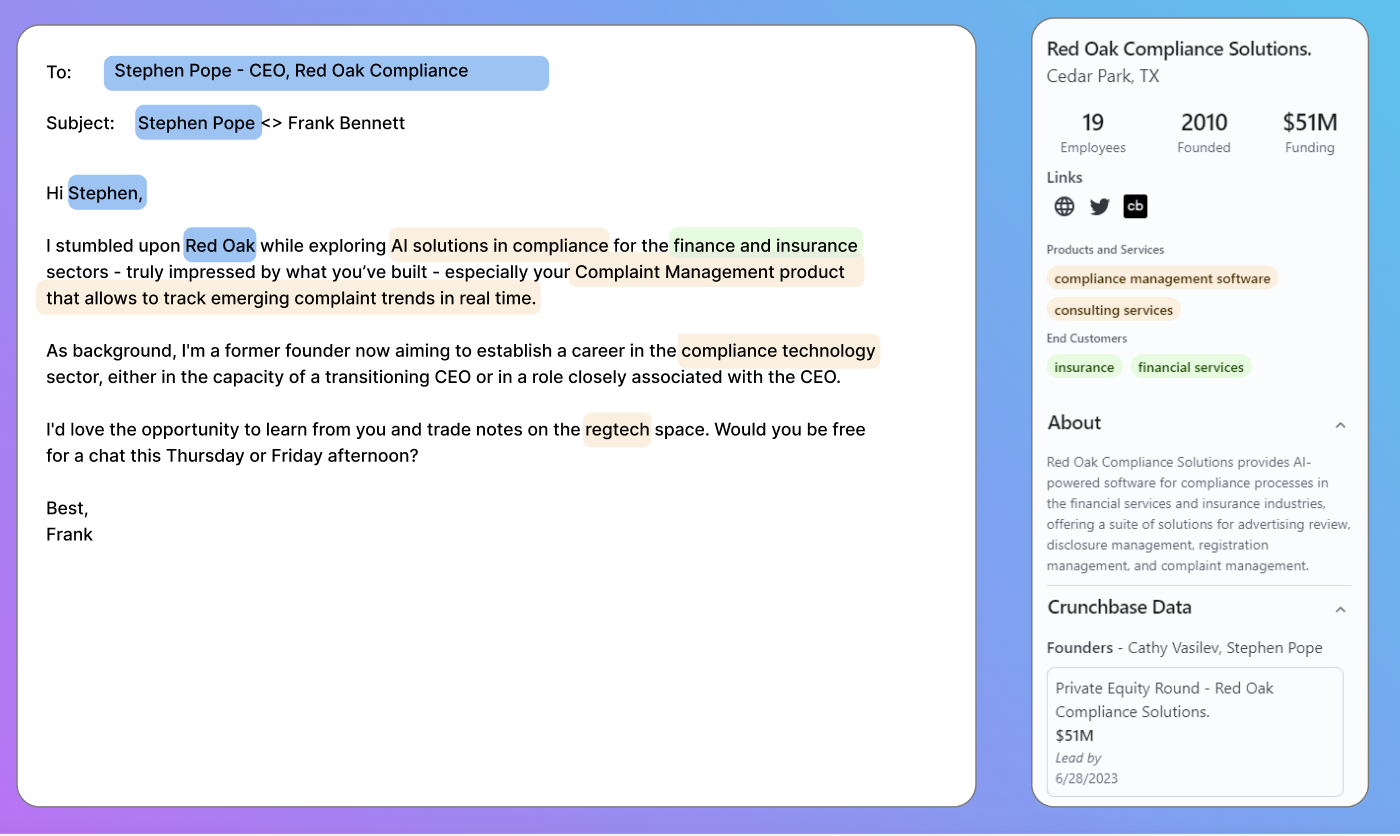Click the 'Red Oak Compliance Solutions.' company title
The width and height of the screenshot is (1400, 836).
pyautogui.click(x=1179, y=48)
